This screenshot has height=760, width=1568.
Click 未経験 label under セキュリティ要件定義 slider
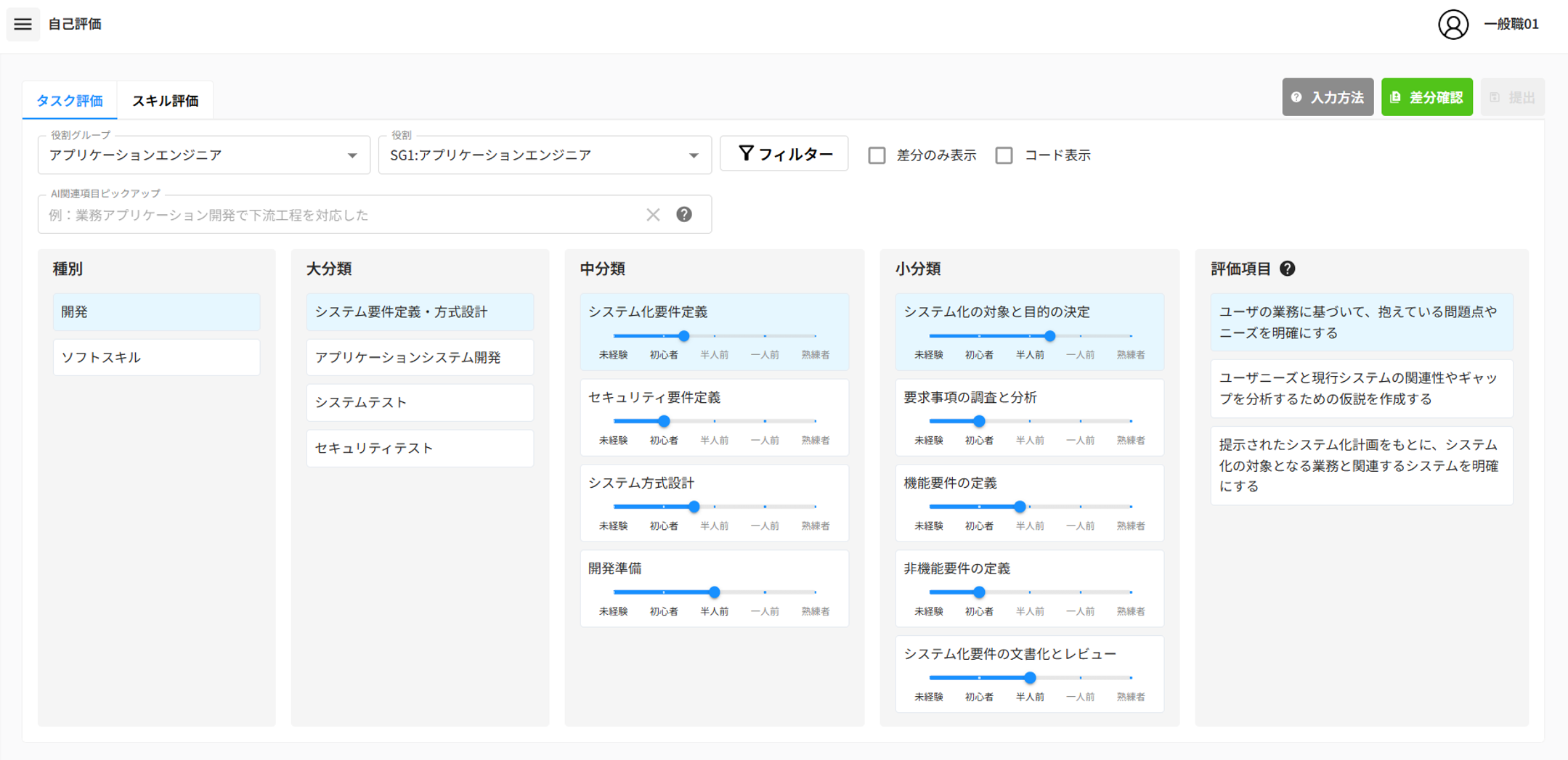click(x=613, y=441)
